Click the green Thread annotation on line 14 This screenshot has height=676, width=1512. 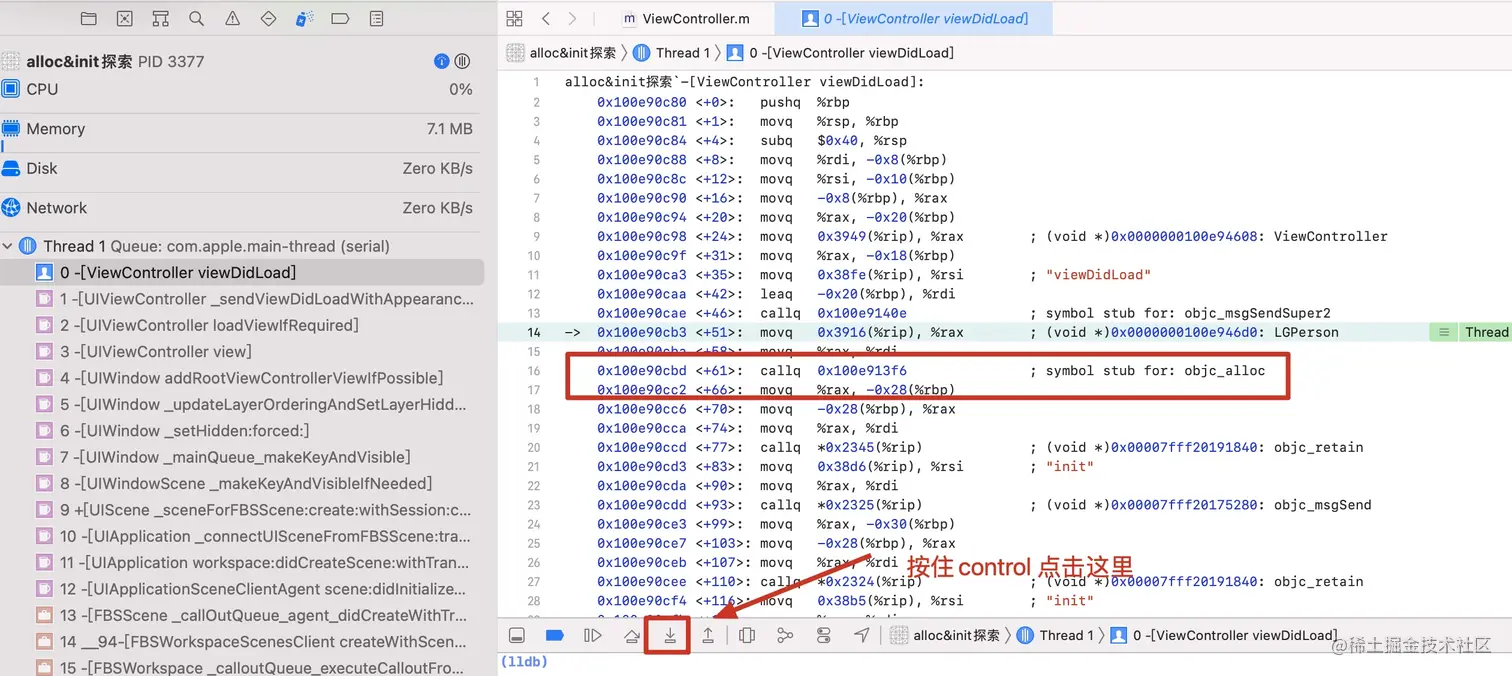[x=1470, y=332]
